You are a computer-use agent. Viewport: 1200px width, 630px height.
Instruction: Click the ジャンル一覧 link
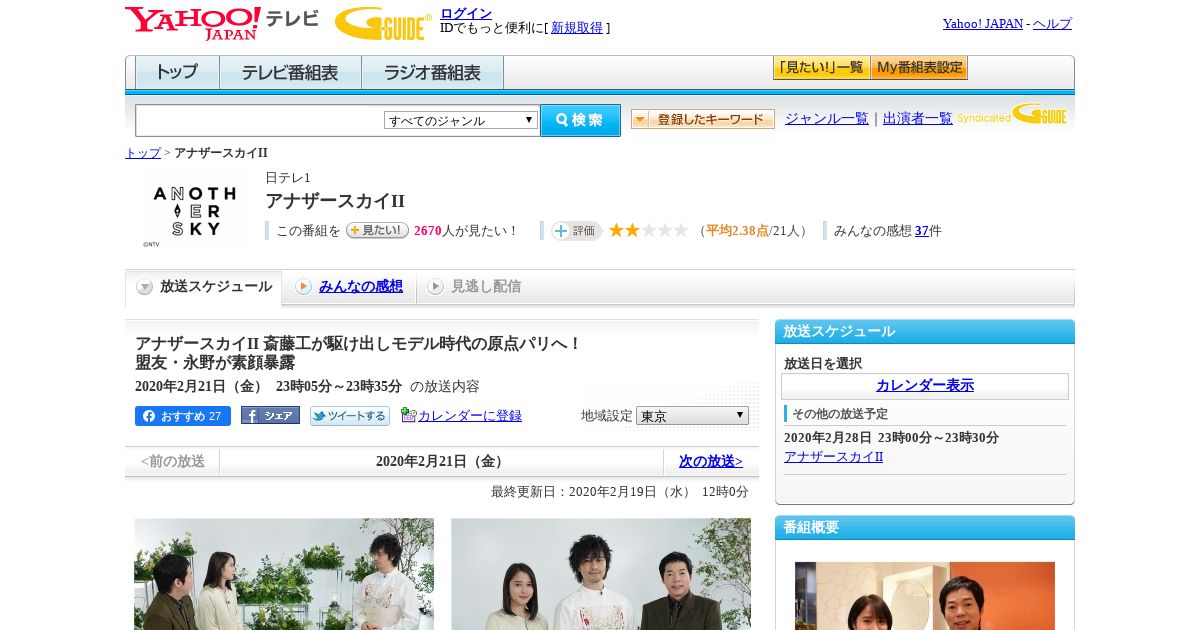pos(827,118)
